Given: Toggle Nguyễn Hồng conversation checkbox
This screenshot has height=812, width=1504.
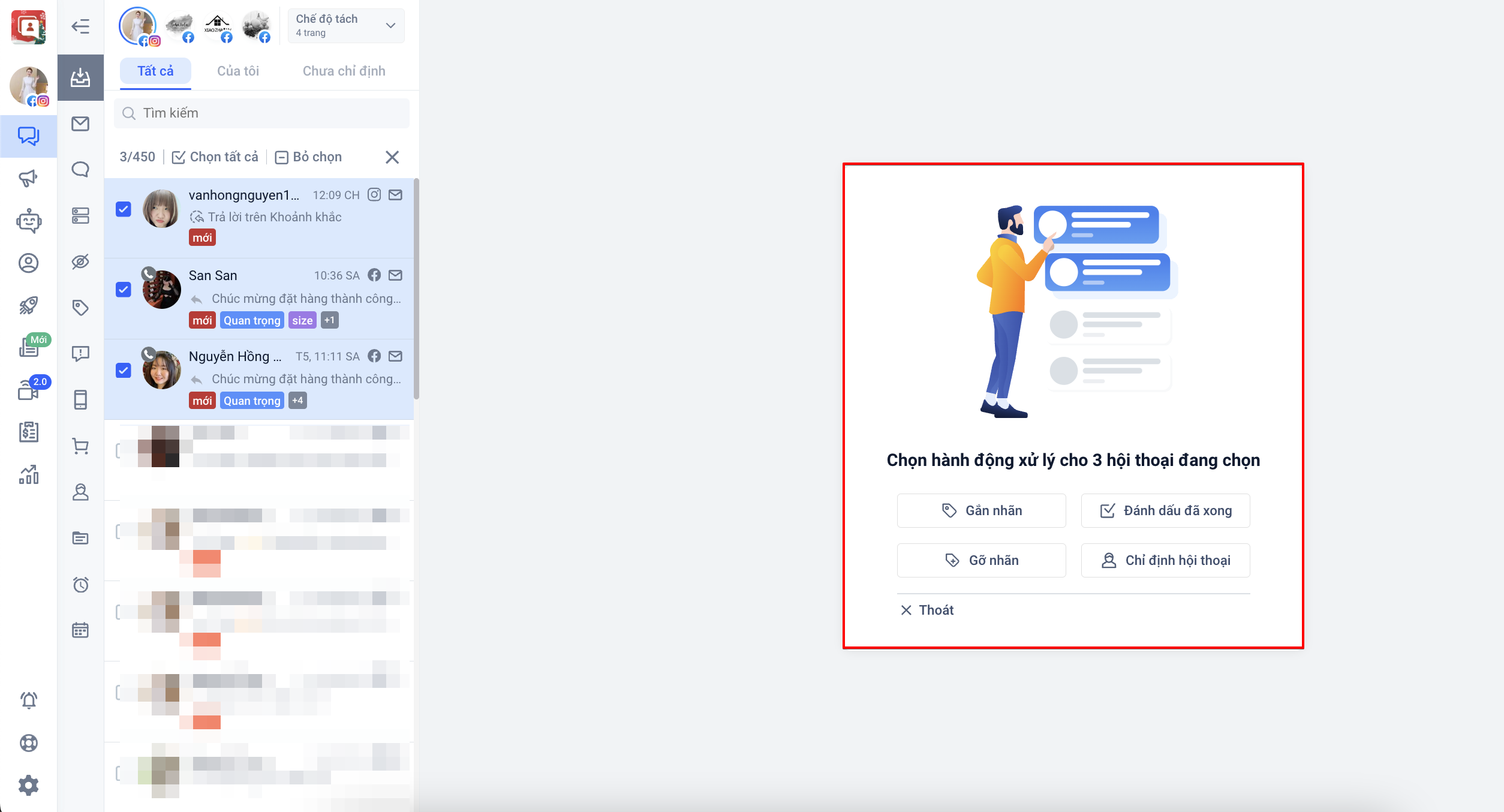Looking at the screenshot, I should coord(124,371).
